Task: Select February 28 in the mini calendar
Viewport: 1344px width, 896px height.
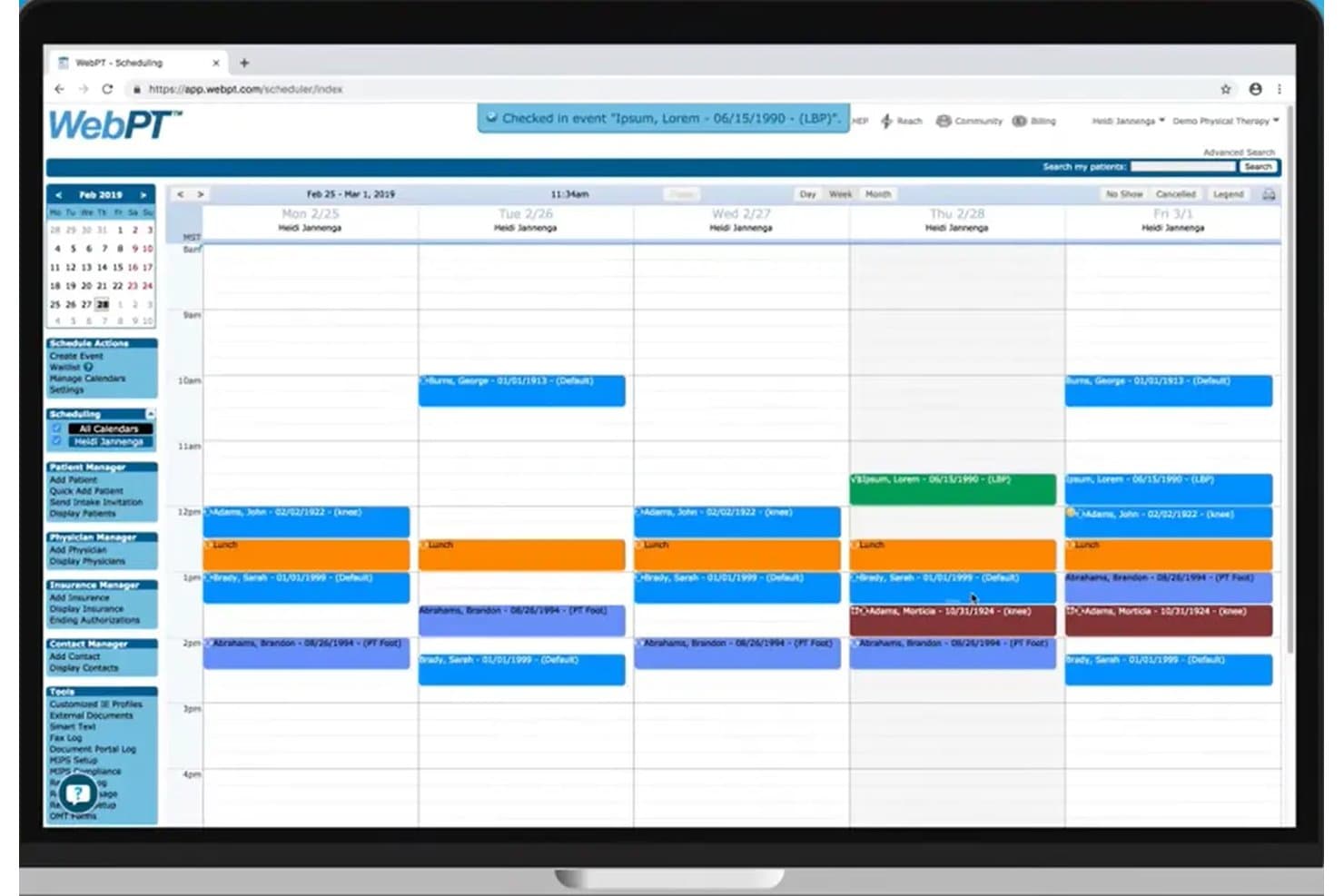Action: click(103, 304)
